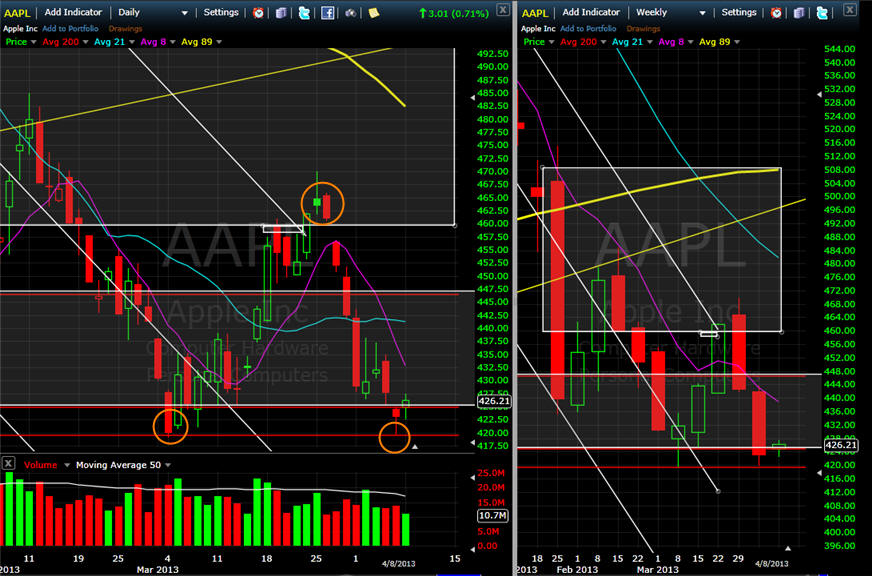Open the Weekly timeframe dropdown
The image size is (872, 576).
[702, 13]
